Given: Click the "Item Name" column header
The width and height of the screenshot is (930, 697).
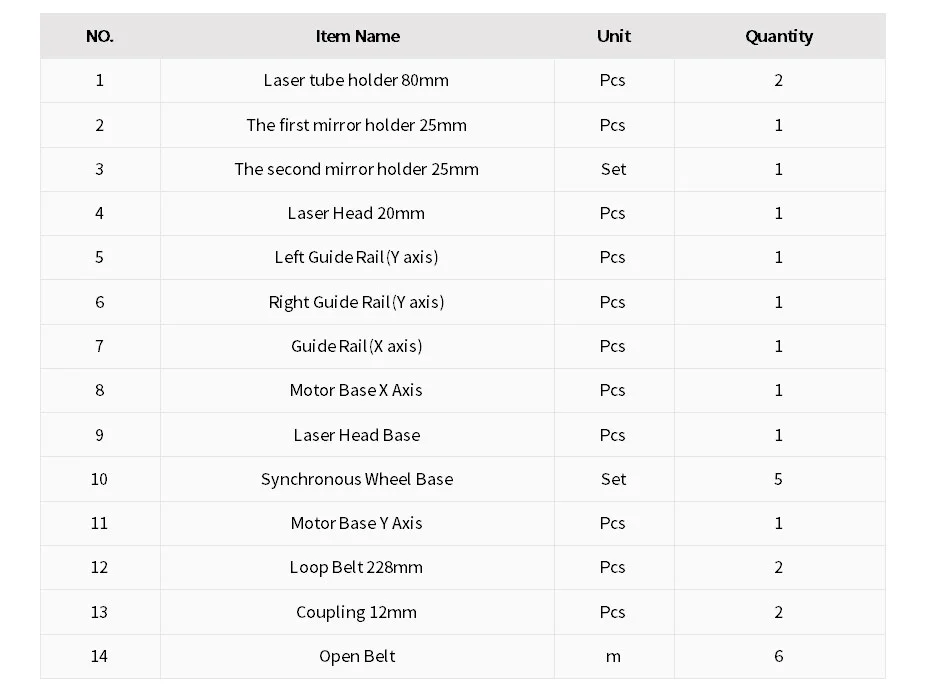Looking at the screenshot, I should click(x=357, y=37).
